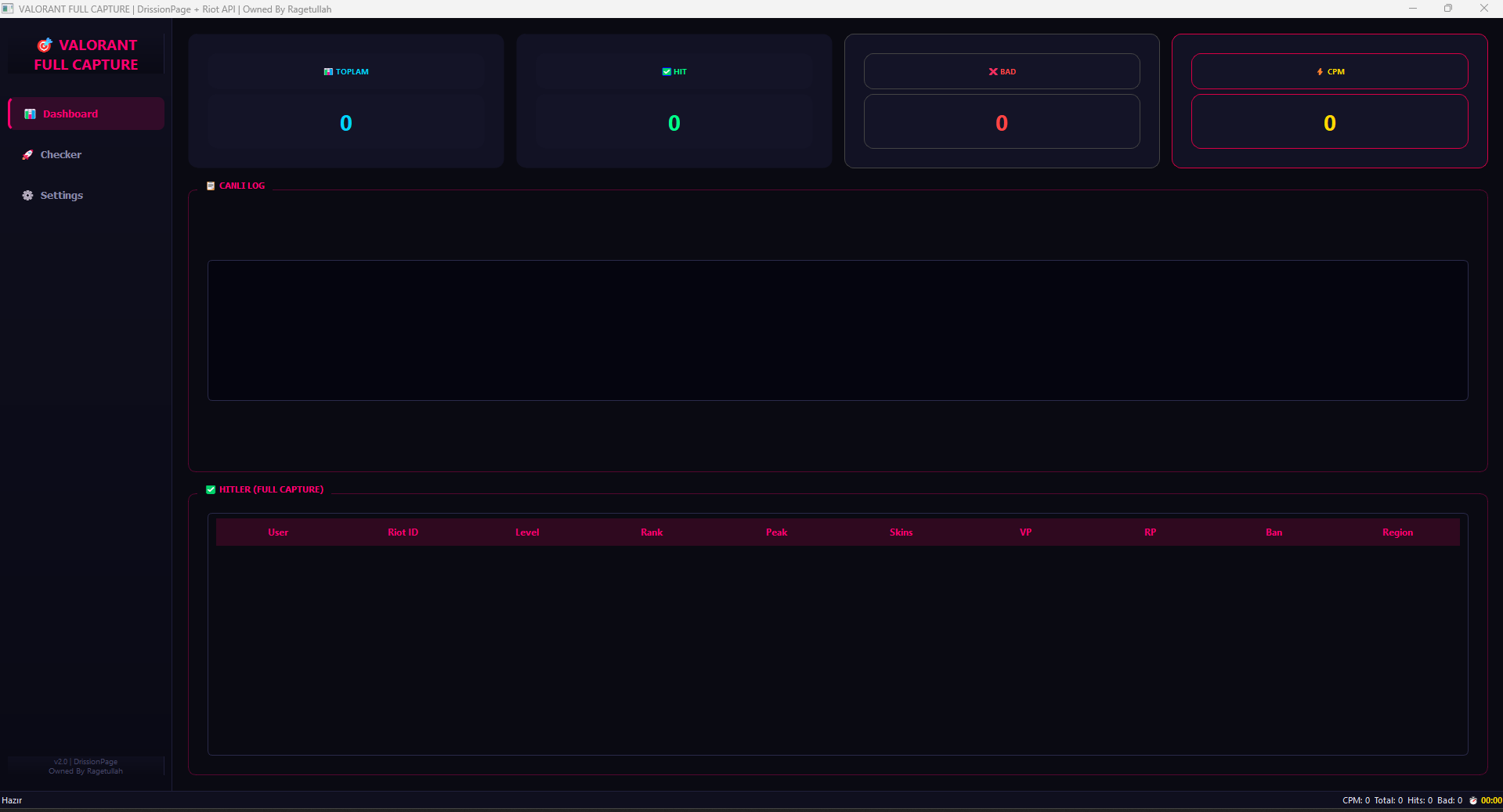
Task: Click the TOPLAM card chart icon
Action: tap(328, 72)
